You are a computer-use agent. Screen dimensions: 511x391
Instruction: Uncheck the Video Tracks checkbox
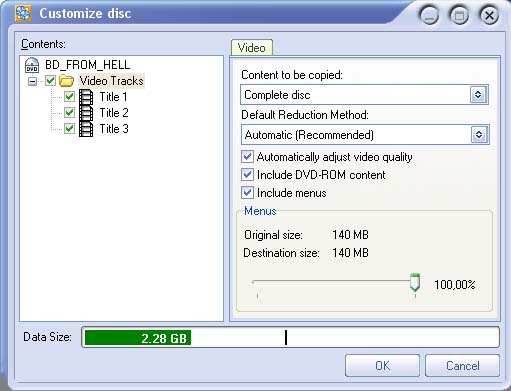(51, 81)
